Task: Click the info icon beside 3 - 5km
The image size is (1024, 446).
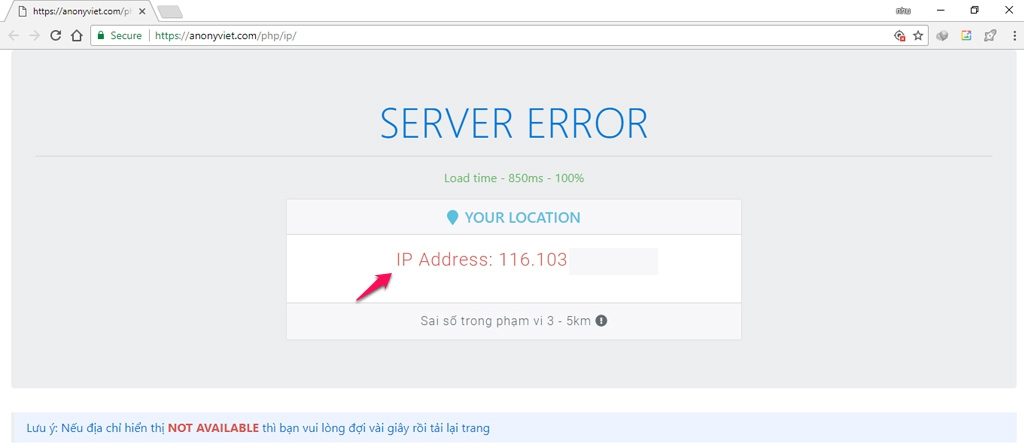Action: (601, 321)
